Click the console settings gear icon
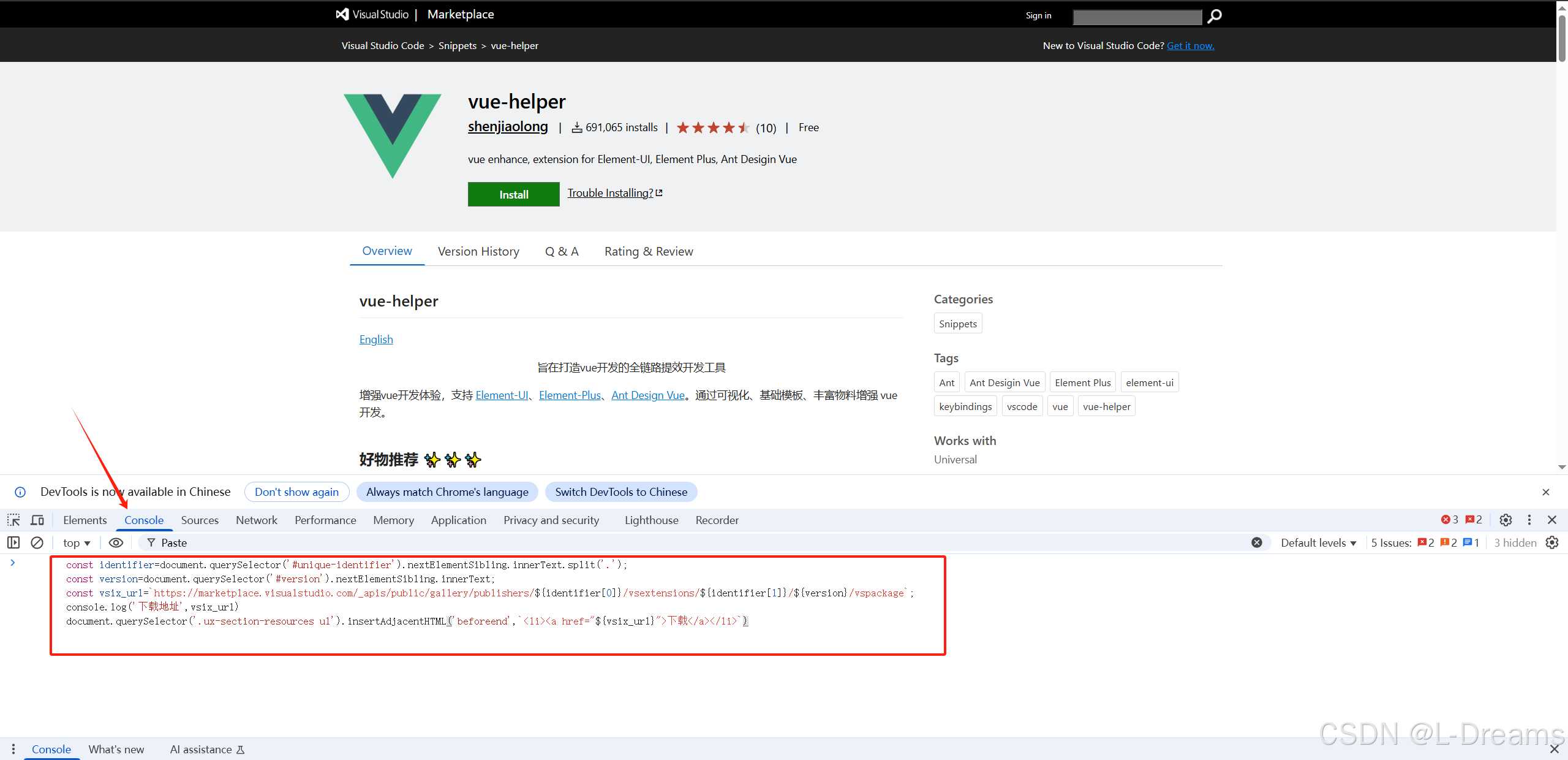 tap(1552, 543)
